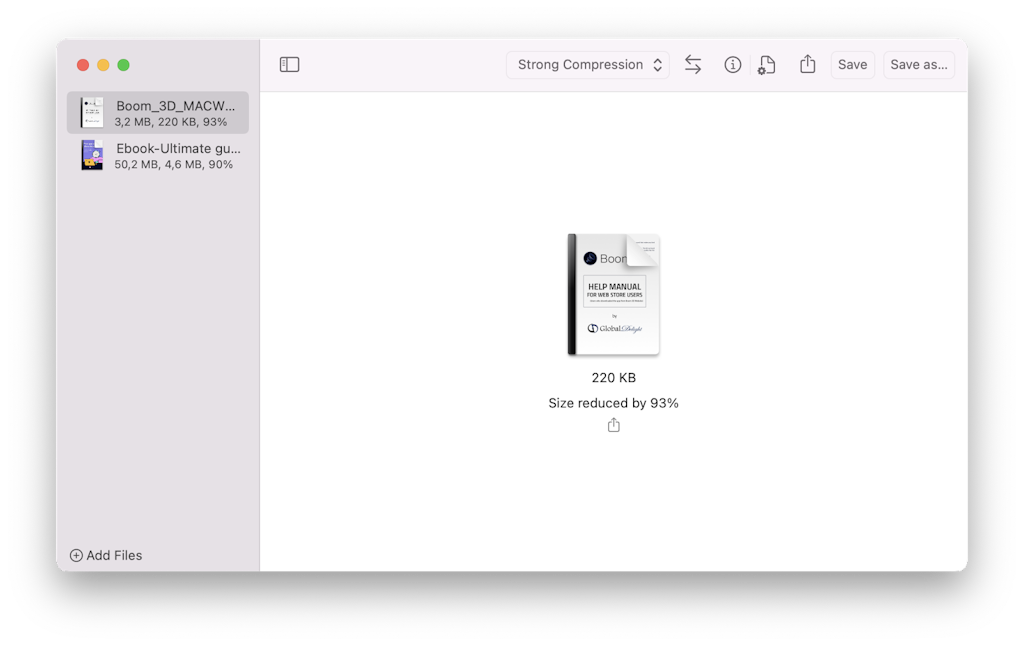This screenshot has height=646, width=1024.
Task: Click the 220 KB size label
Action: (613, 377)
